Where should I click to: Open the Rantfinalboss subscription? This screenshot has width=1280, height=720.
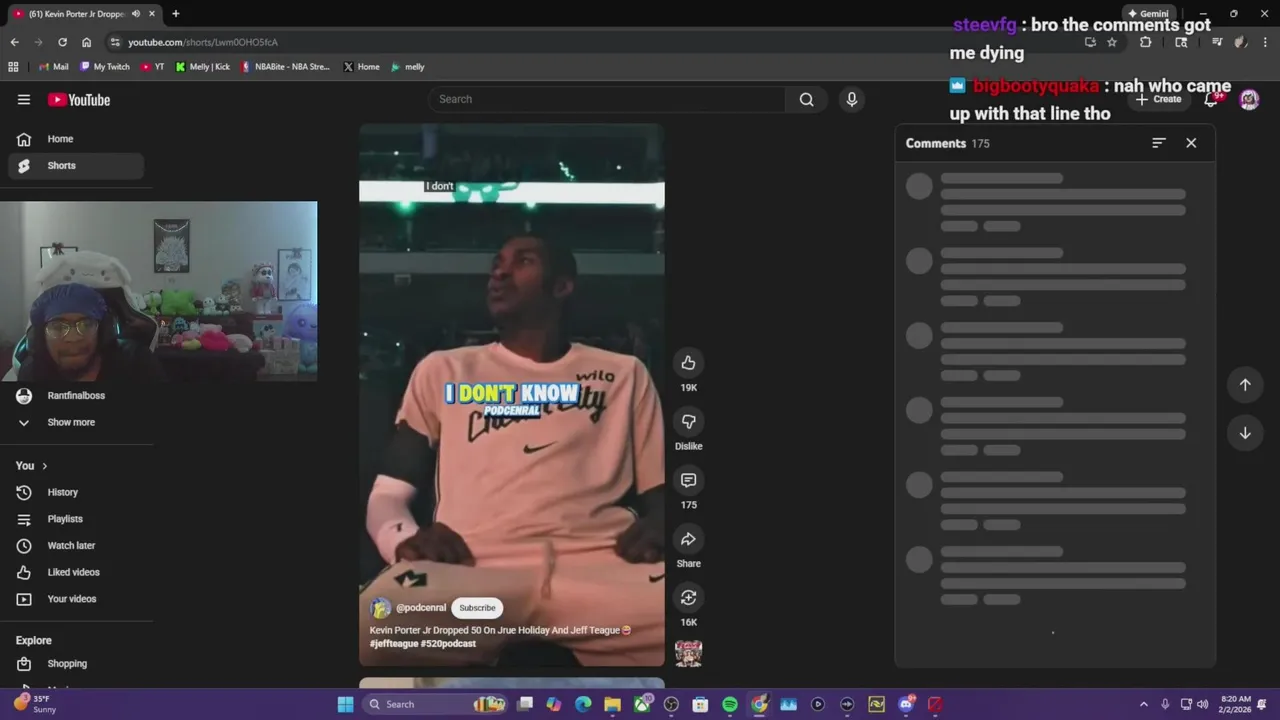(76, 396)
